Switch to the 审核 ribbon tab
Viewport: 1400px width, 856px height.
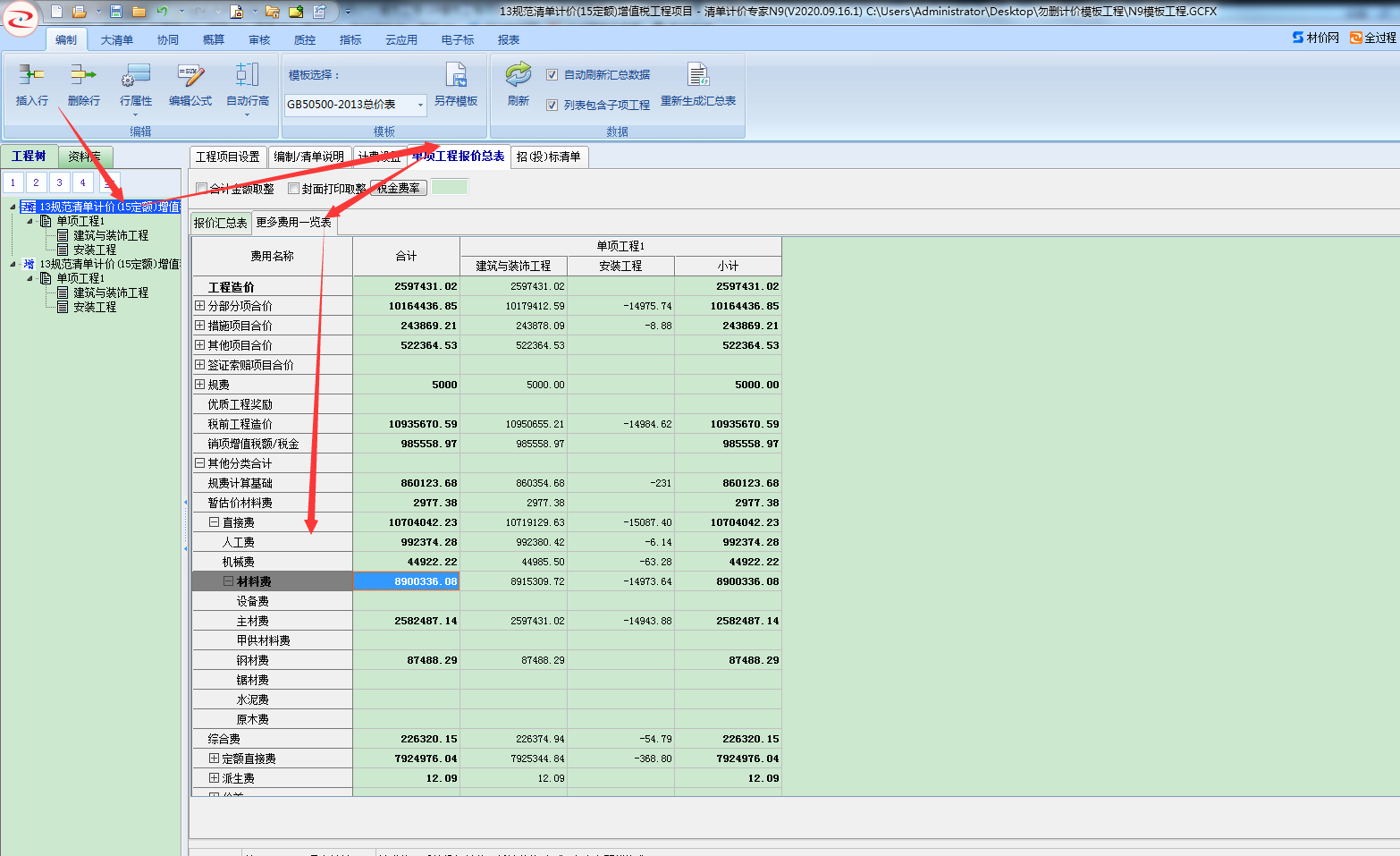[259, 40]
